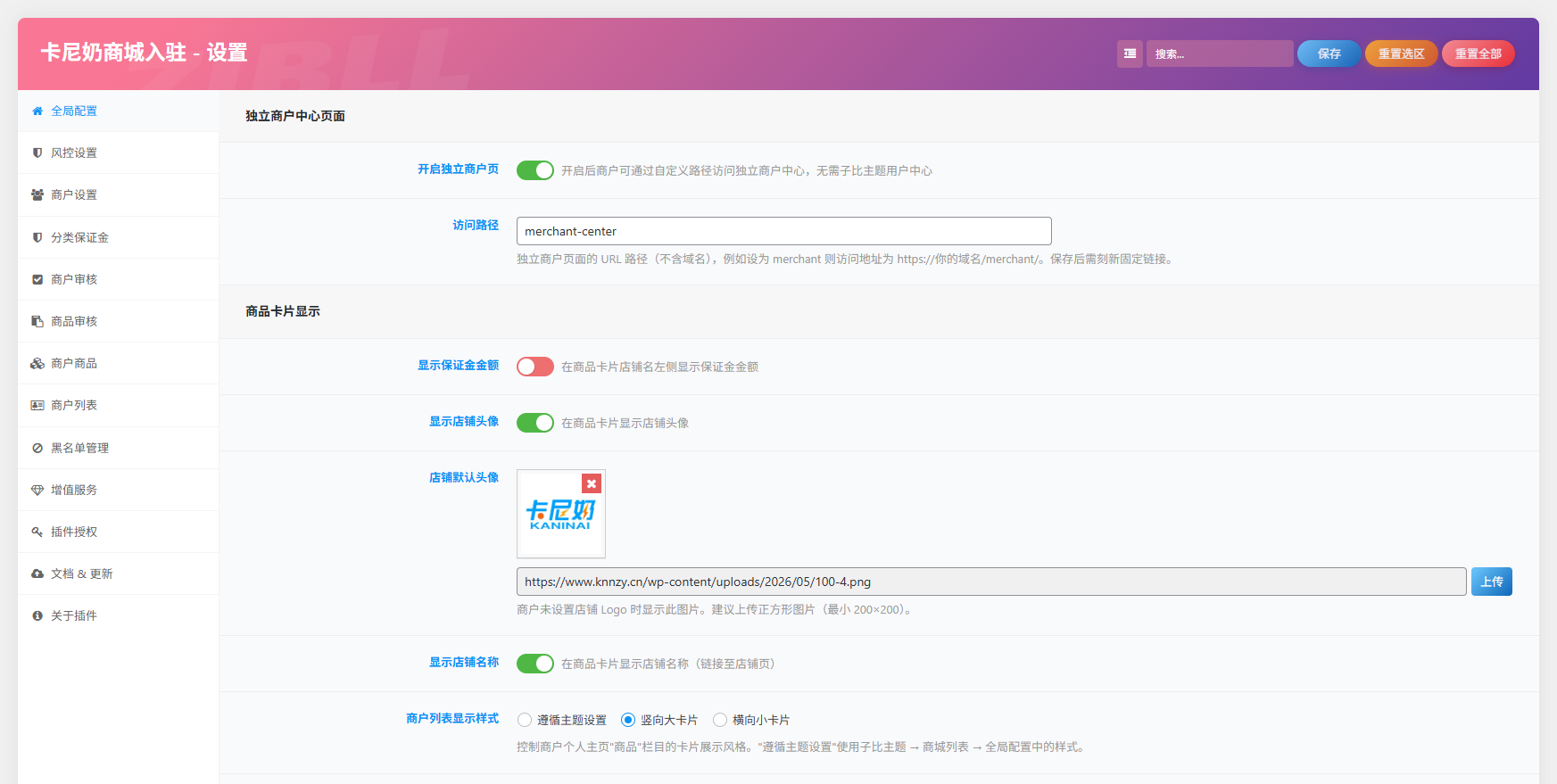Select the 遵循主题设置 radio option

[525, 720]
